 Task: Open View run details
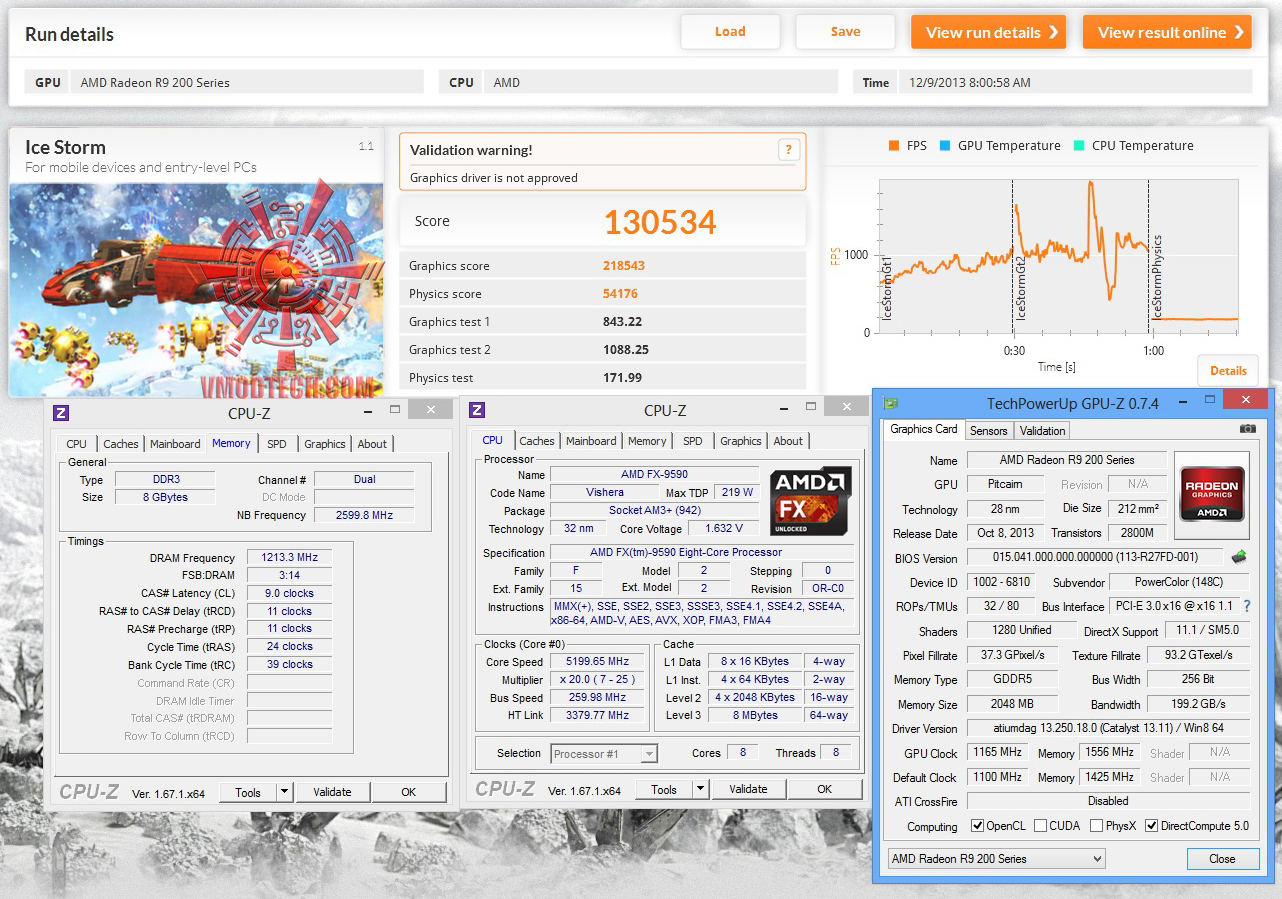pos(988,32)
